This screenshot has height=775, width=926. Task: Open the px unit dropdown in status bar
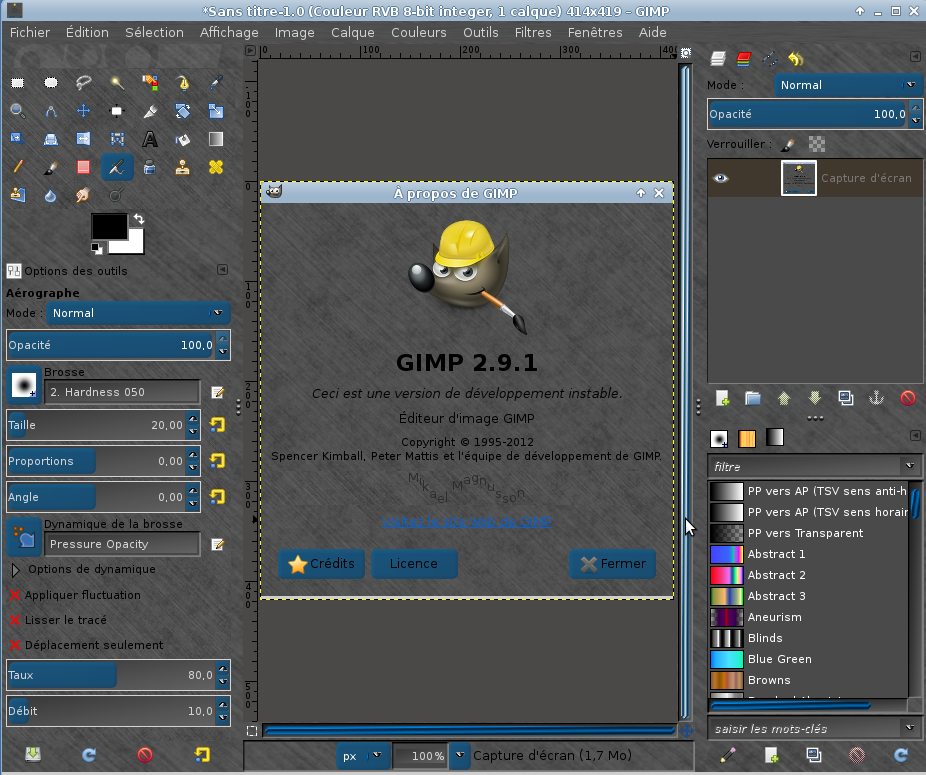tap(363, 756)
